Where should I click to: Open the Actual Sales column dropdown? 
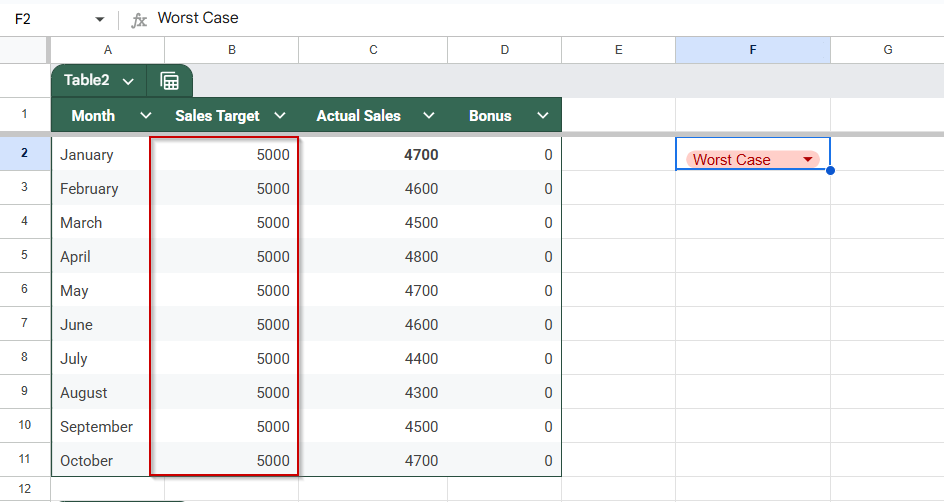429,116
